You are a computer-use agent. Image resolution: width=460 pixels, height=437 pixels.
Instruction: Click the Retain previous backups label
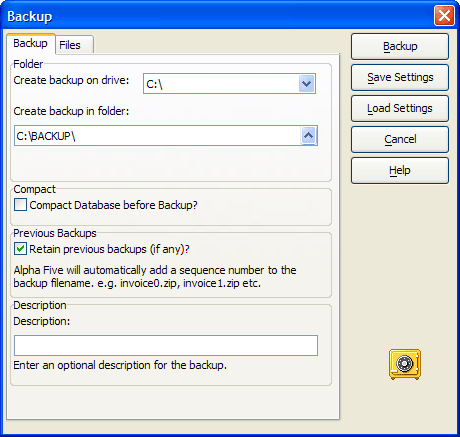point(109,249)
